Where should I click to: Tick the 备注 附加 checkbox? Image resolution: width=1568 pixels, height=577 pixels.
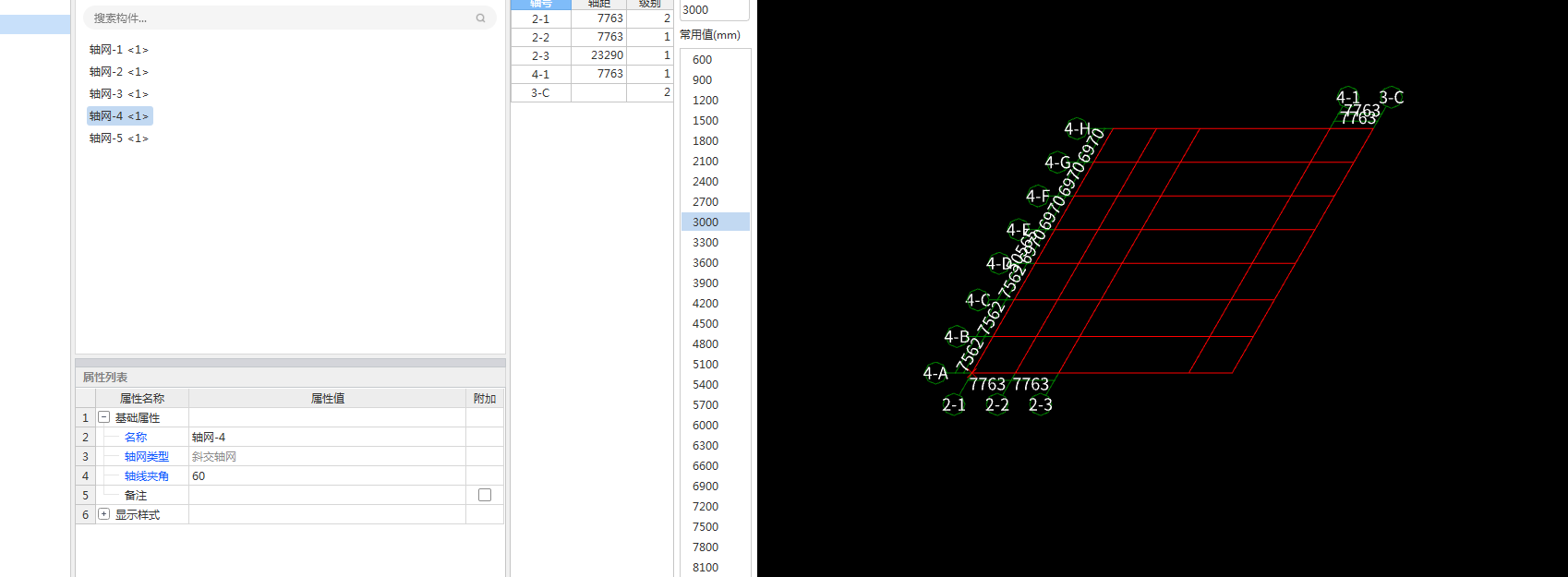click(x=485, y=495)
